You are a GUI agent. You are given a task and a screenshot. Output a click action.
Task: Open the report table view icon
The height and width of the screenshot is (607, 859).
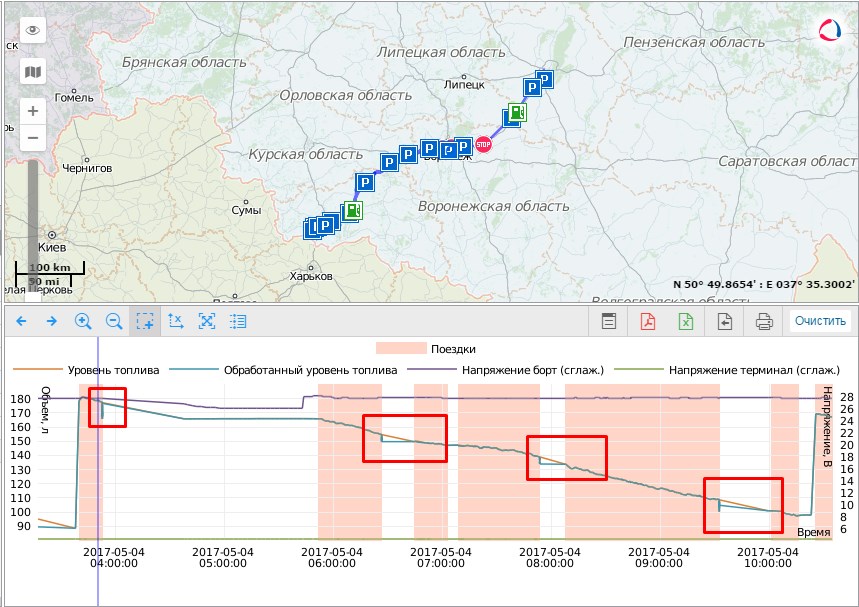point(608,321)
